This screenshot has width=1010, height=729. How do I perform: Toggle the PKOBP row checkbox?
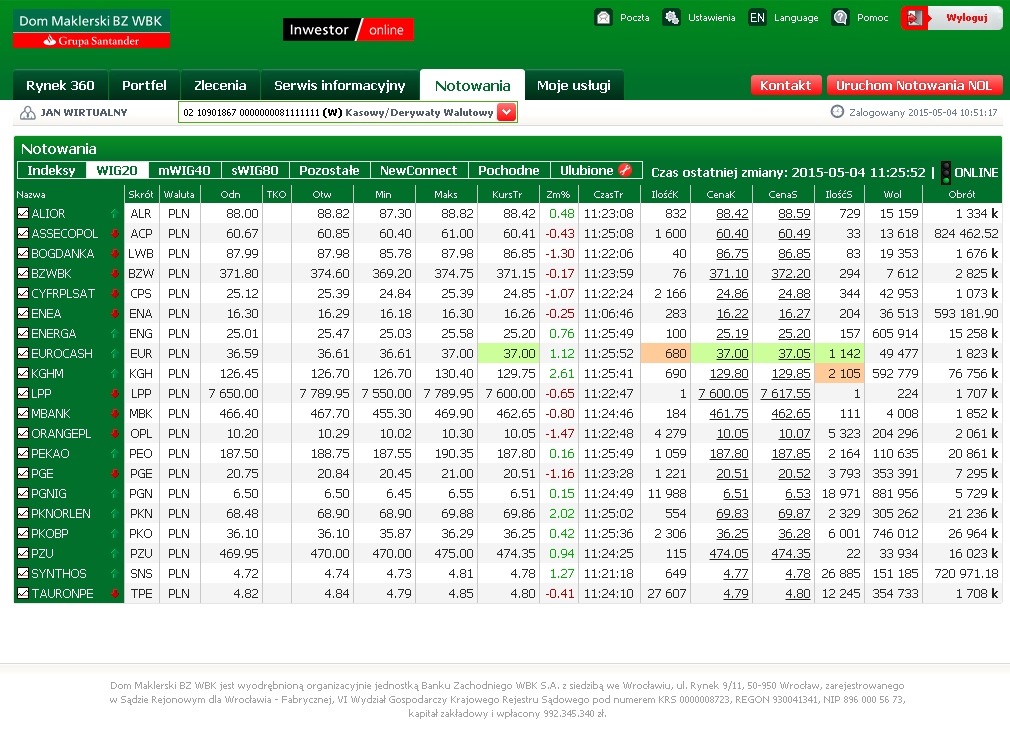tap(23, 533)
